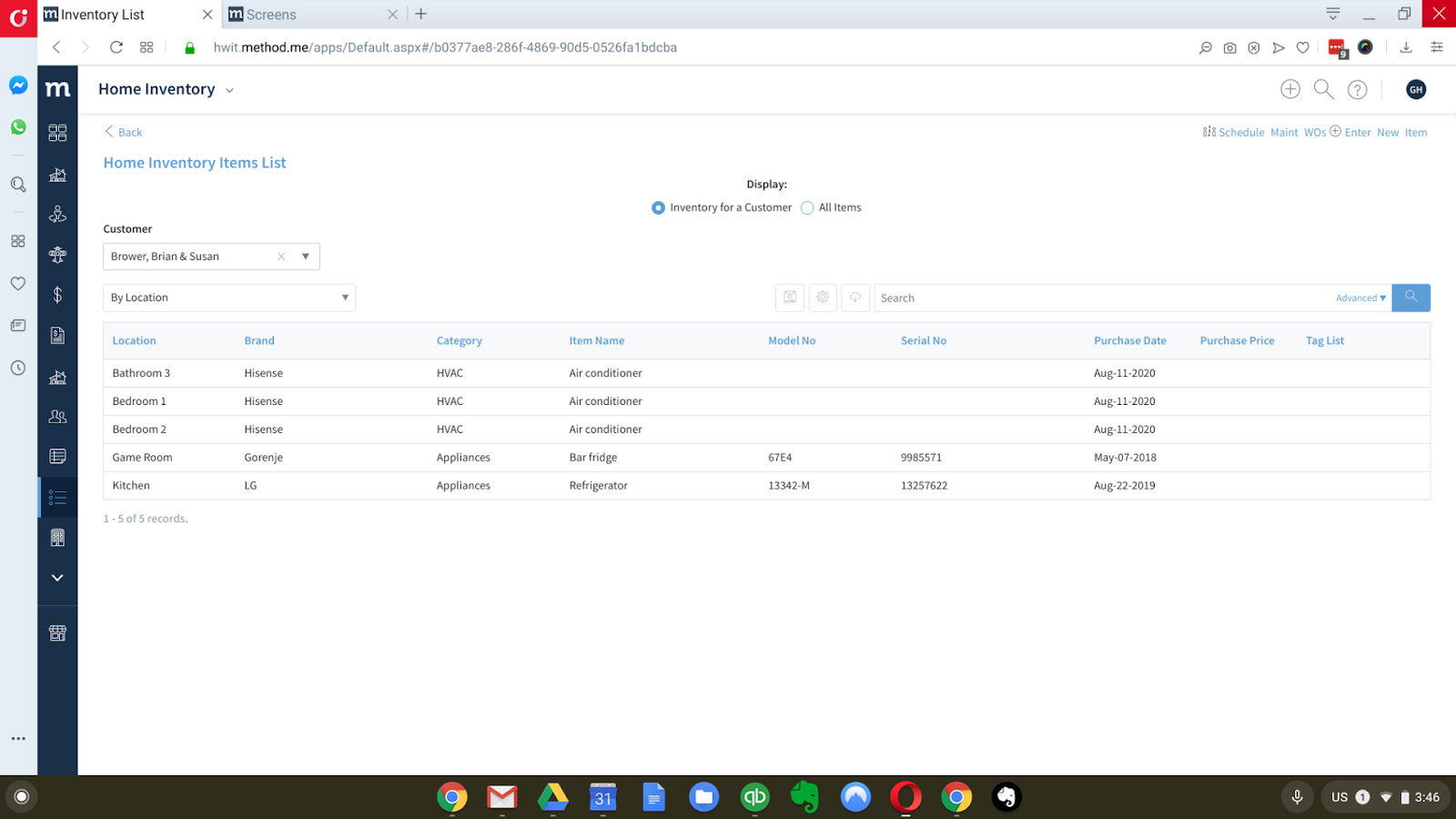
Task: Sort by Purchase Date column header
Action: [x=1130, y=340]
